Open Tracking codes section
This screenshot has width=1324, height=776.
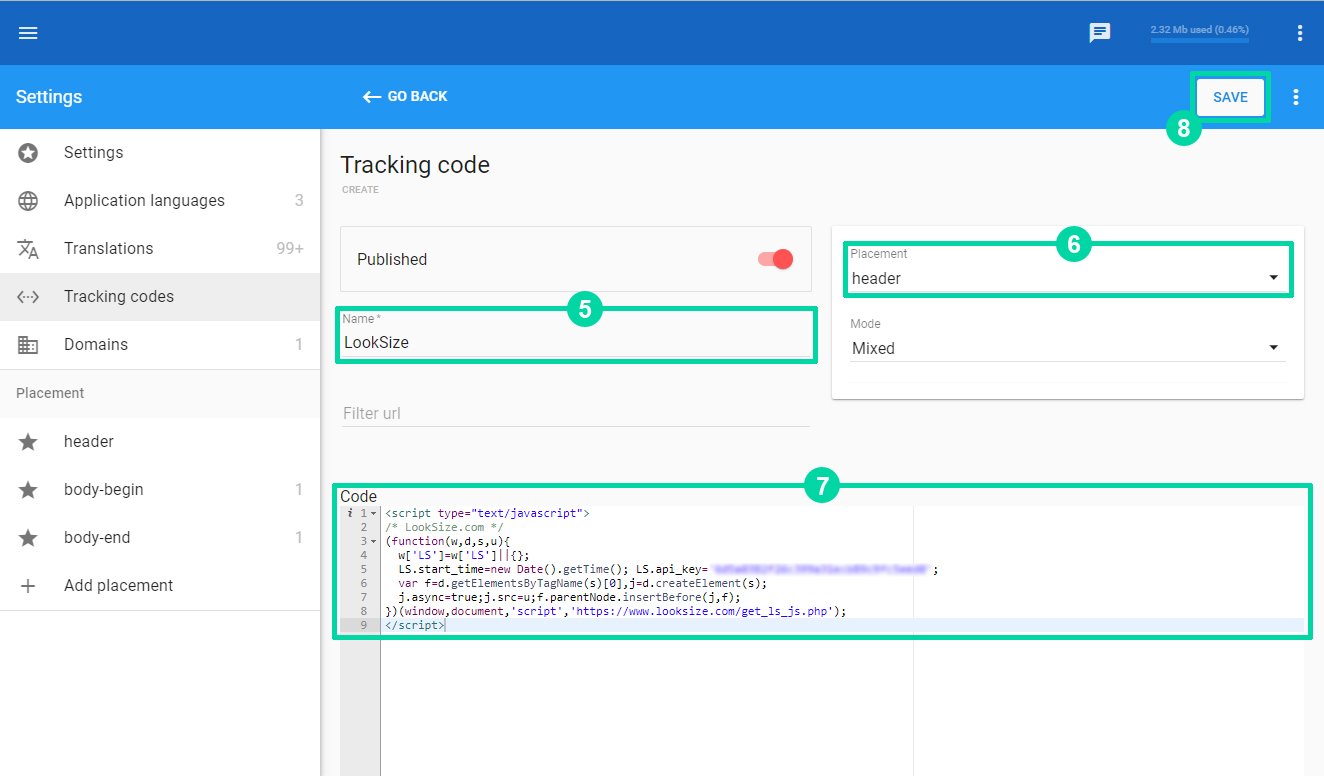160,297
